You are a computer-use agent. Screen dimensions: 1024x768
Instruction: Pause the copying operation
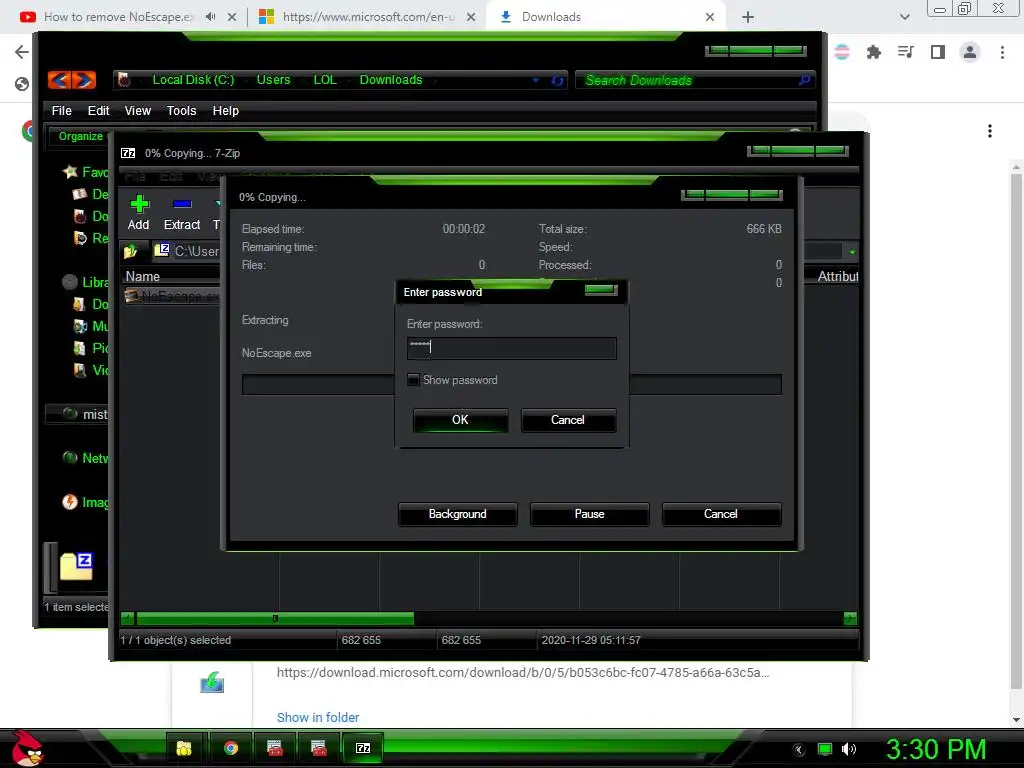(589, 514)
